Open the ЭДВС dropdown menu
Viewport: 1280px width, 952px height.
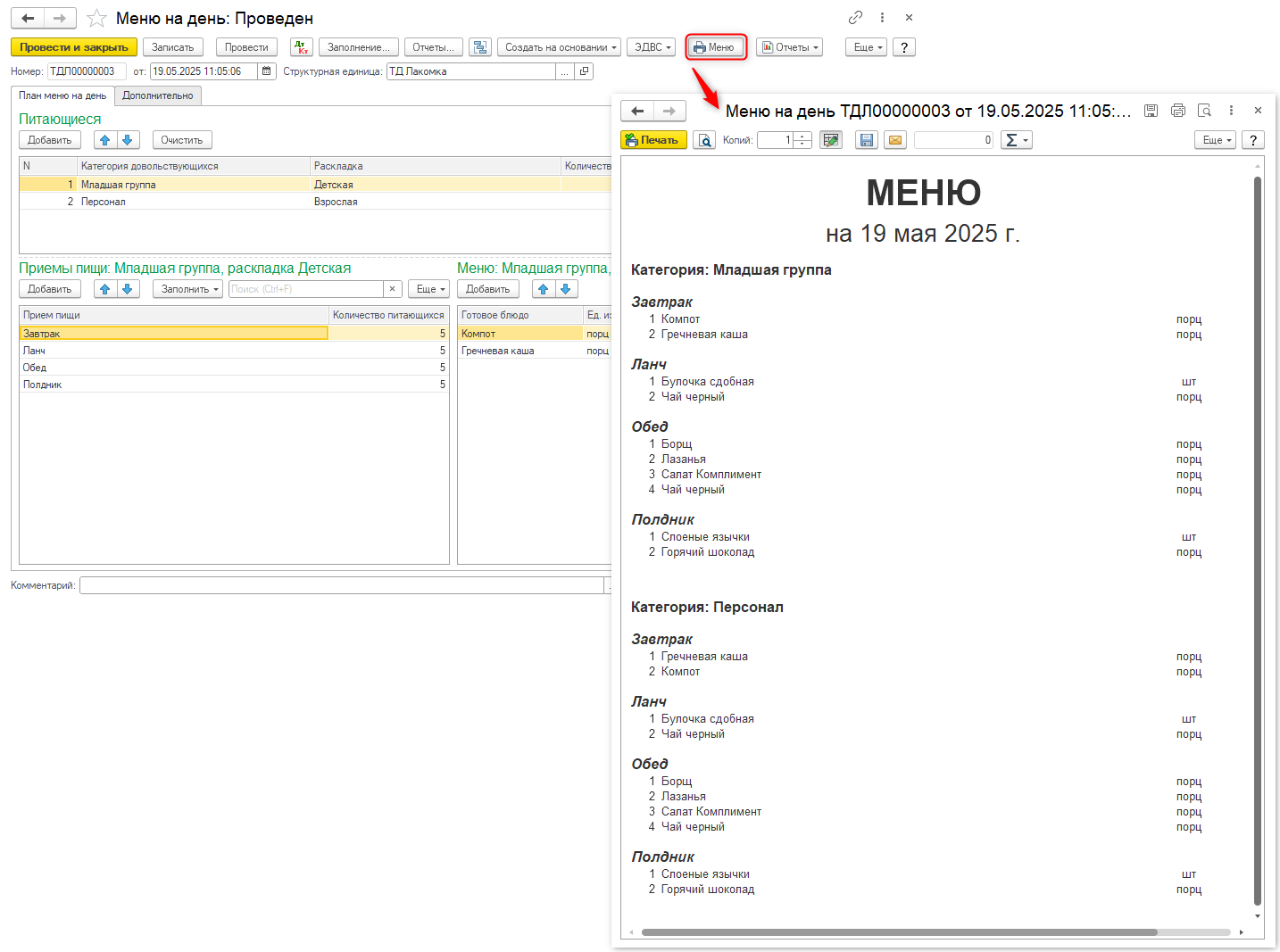[x=652, y=47]
